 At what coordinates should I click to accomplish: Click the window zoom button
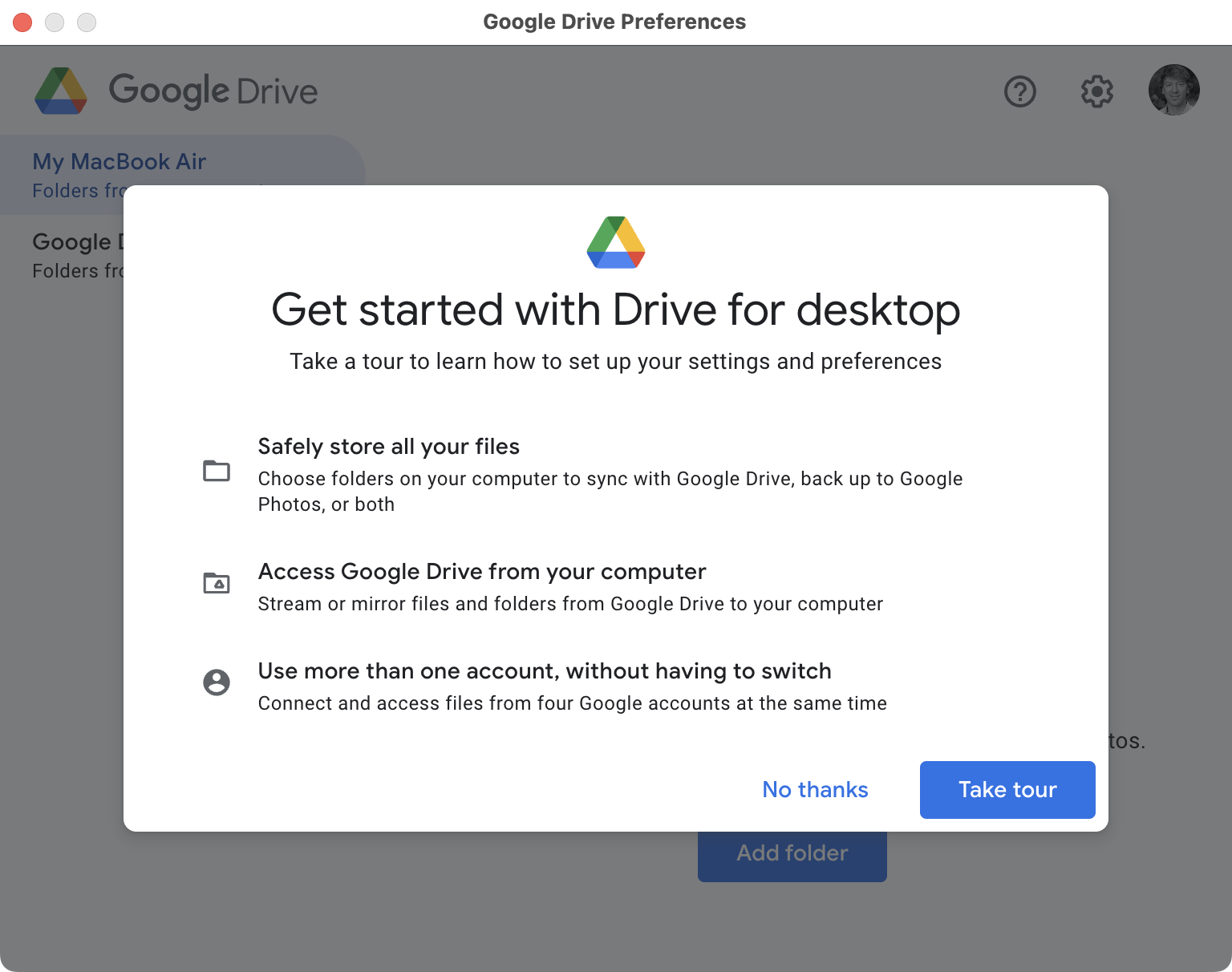[87, 22]
